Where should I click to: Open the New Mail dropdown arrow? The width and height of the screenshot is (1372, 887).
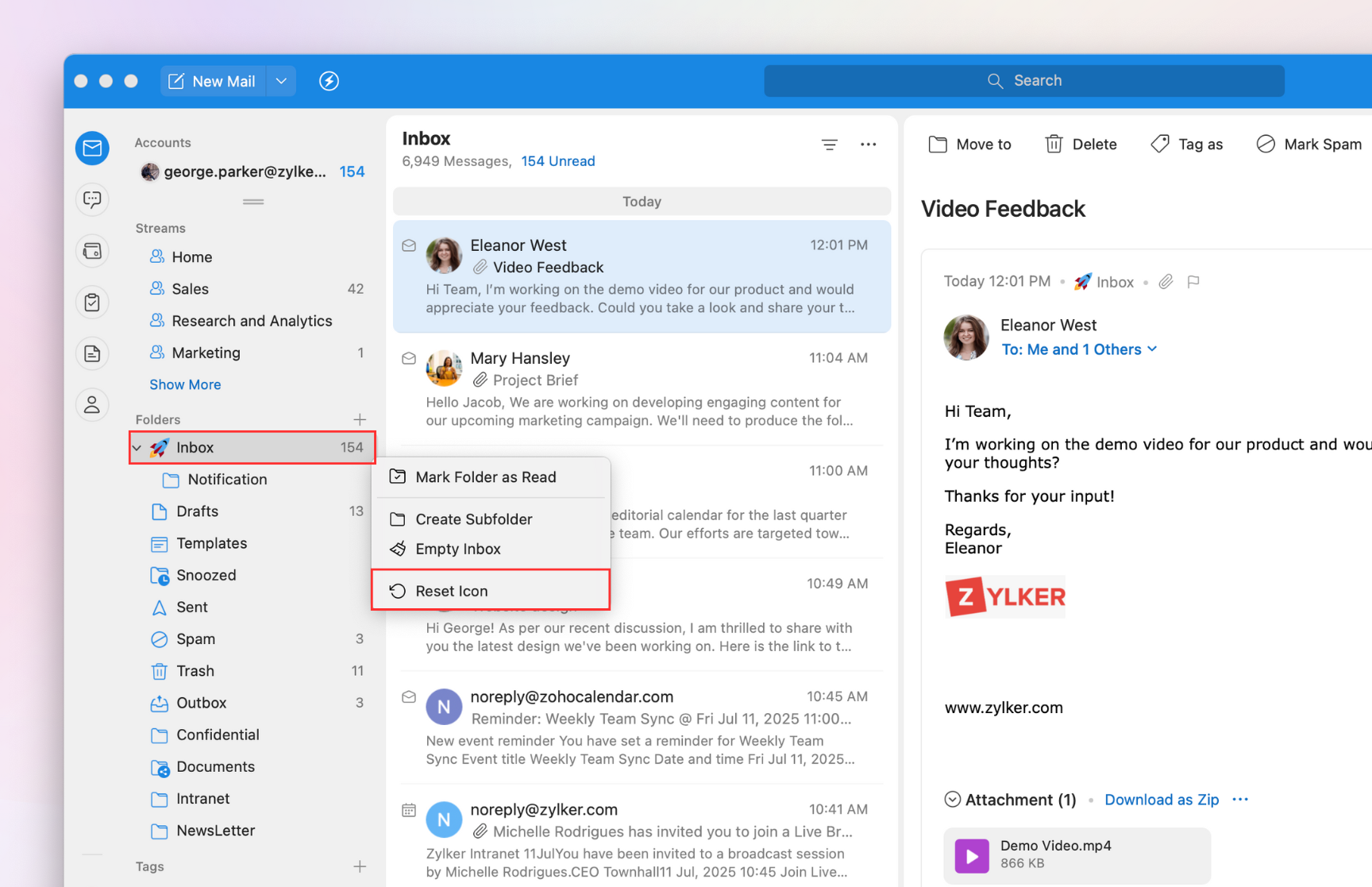(281, 81)
